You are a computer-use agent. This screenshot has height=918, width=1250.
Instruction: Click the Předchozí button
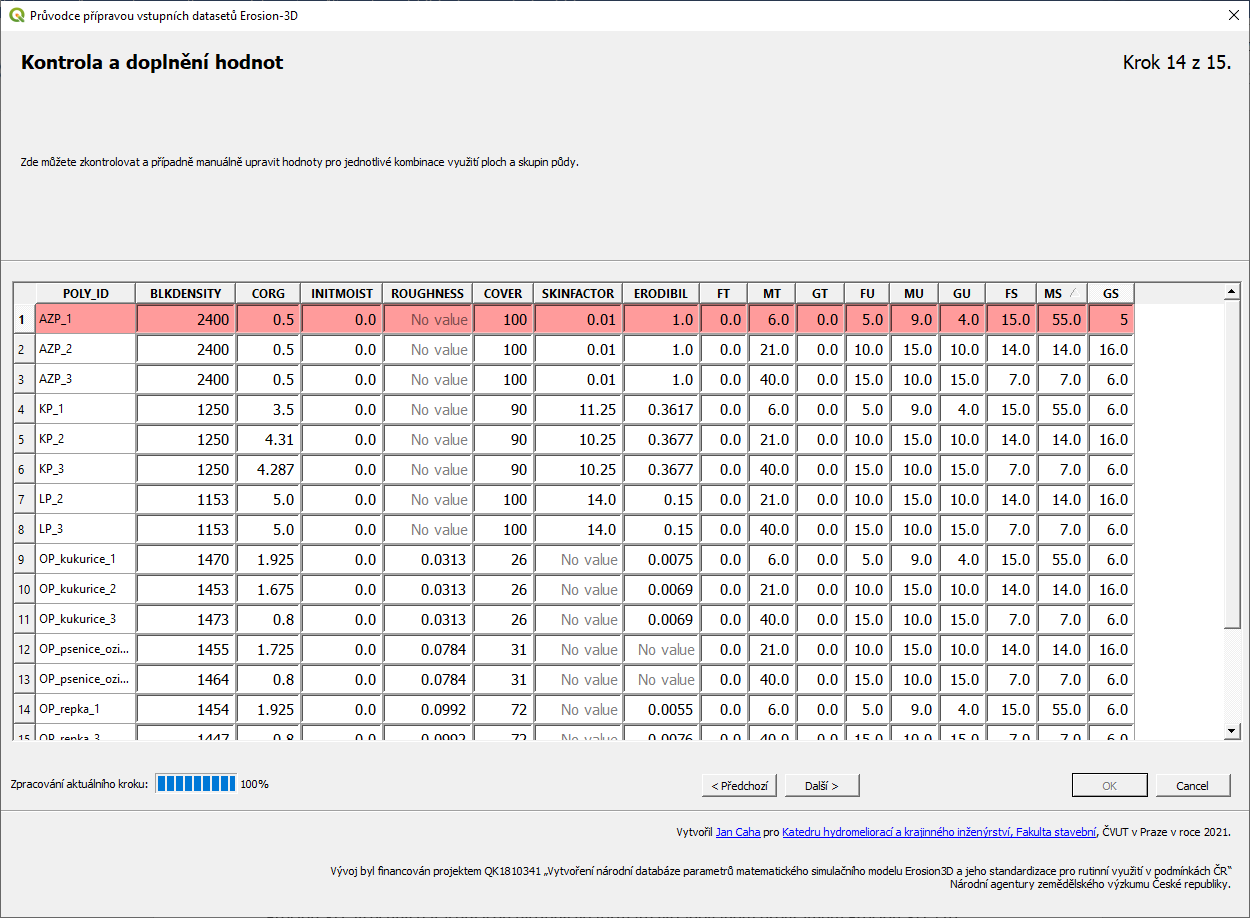tap(740, 785)
